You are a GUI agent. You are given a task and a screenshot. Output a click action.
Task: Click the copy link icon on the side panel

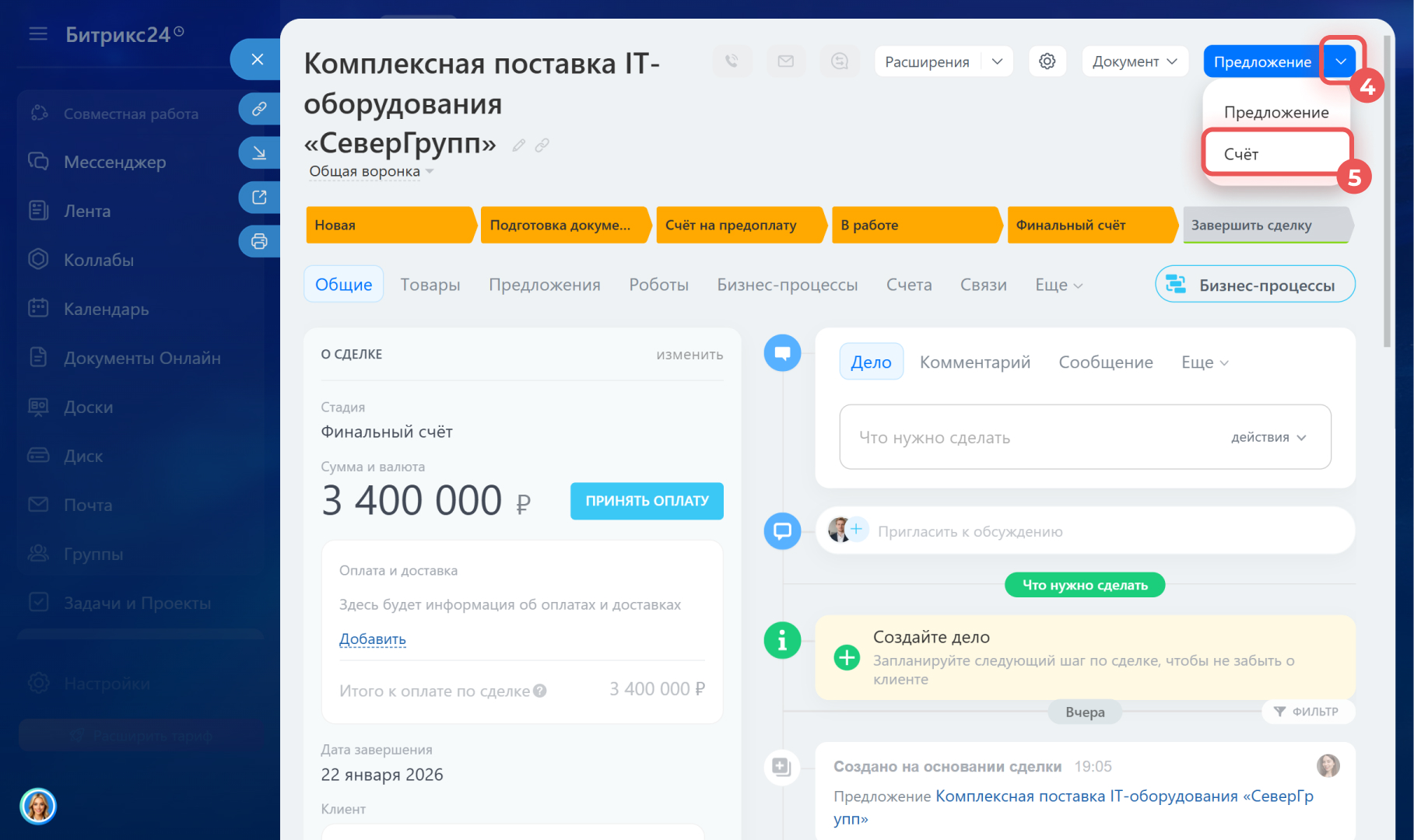coord(259,109)
